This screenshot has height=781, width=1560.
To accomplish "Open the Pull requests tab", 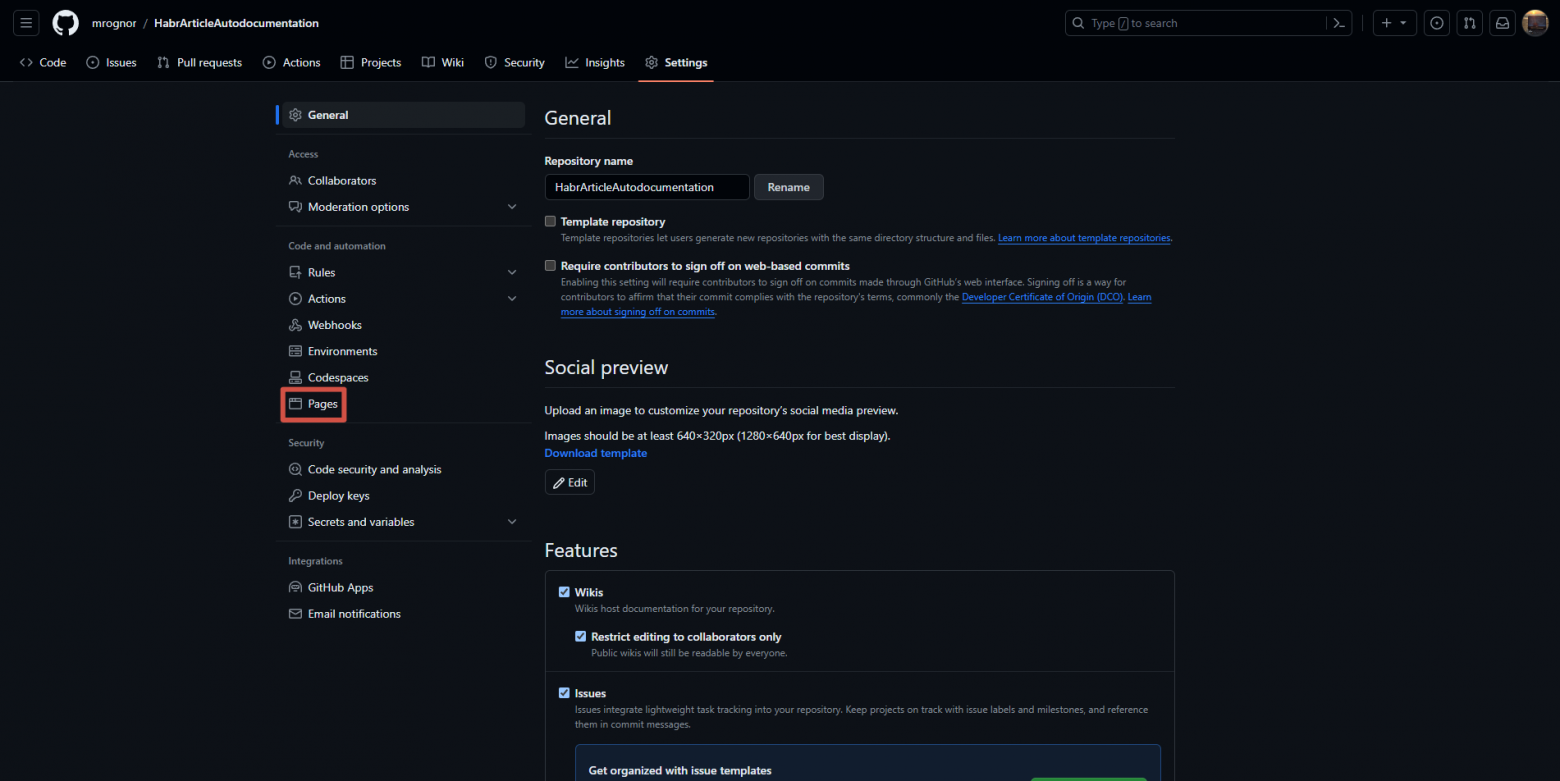I will coord(199,62).
